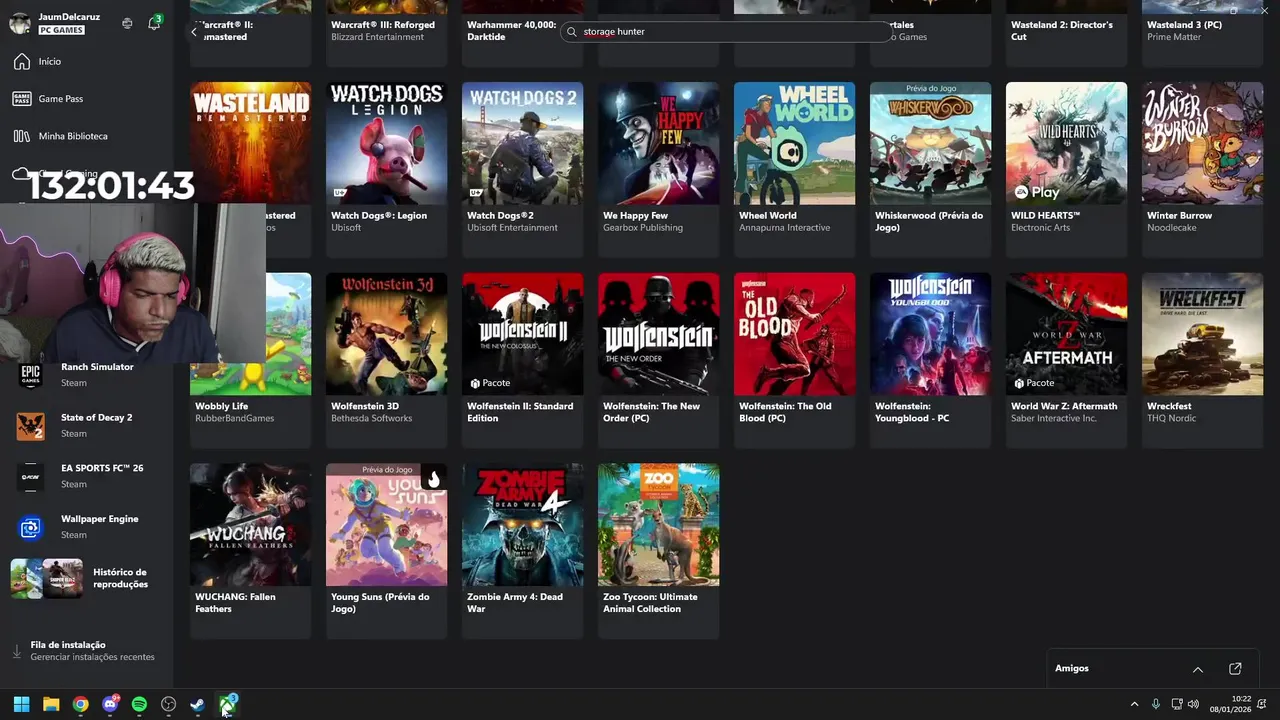Open Steam from the taskbar
Screen dimensions: 1280x720
click(x=198, y=704)
